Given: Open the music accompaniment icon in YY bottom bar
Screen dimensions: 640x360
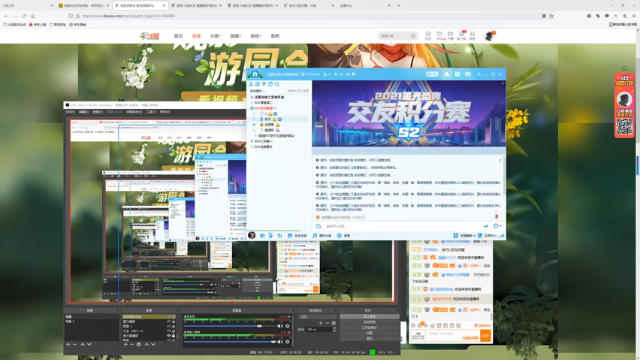Looking at the screenshot, I should [315, 236].
